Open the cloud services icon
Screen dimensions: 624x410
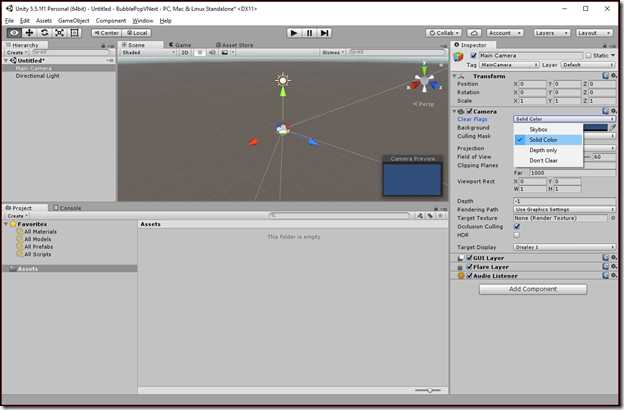474,33
